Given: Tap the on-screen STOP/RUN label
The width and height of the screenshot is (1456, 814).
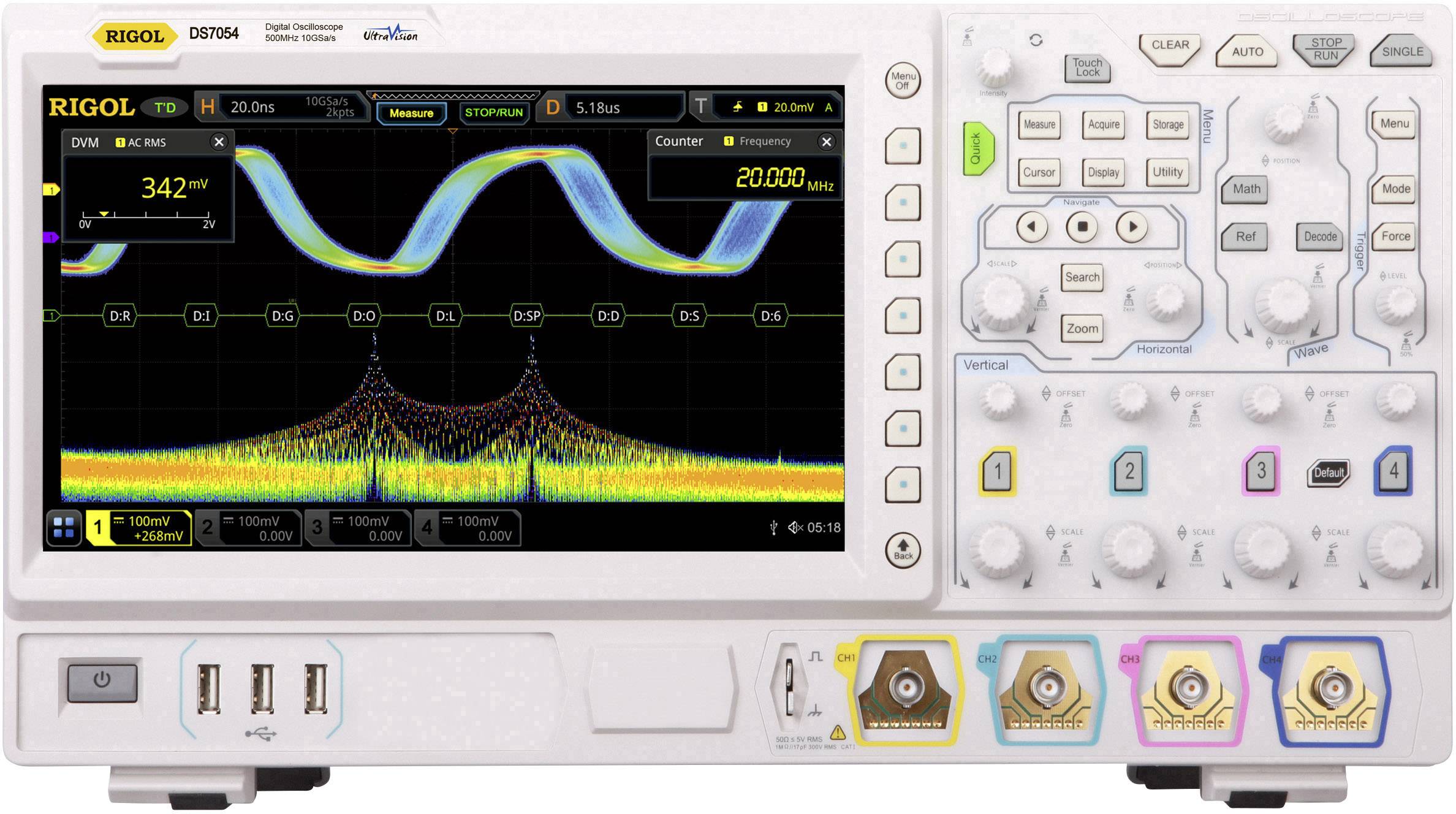Looking at the screenshot, I should click(493, 113).
